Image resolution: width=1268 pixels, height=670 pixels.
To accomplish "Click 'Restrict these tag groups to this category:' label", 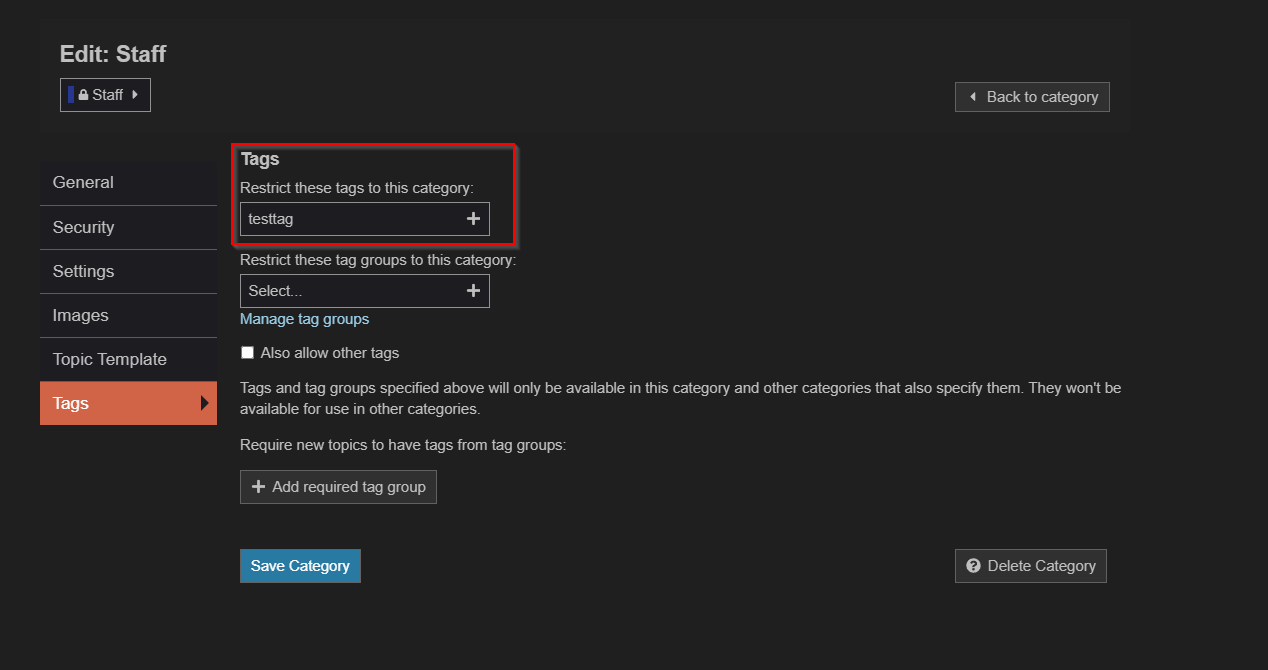I will pos(378,260).
